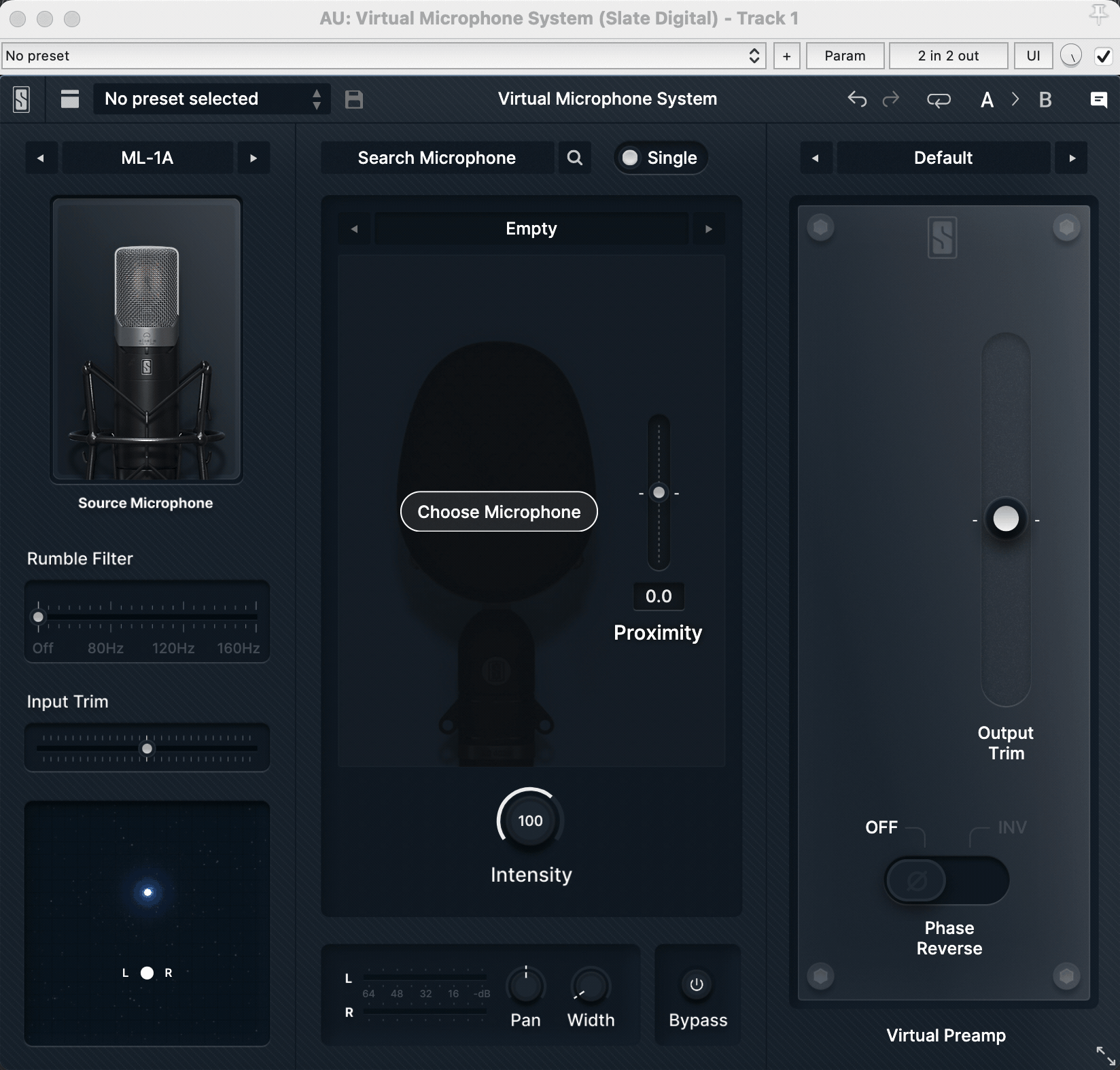Click the L R stereo position dot

147,973
